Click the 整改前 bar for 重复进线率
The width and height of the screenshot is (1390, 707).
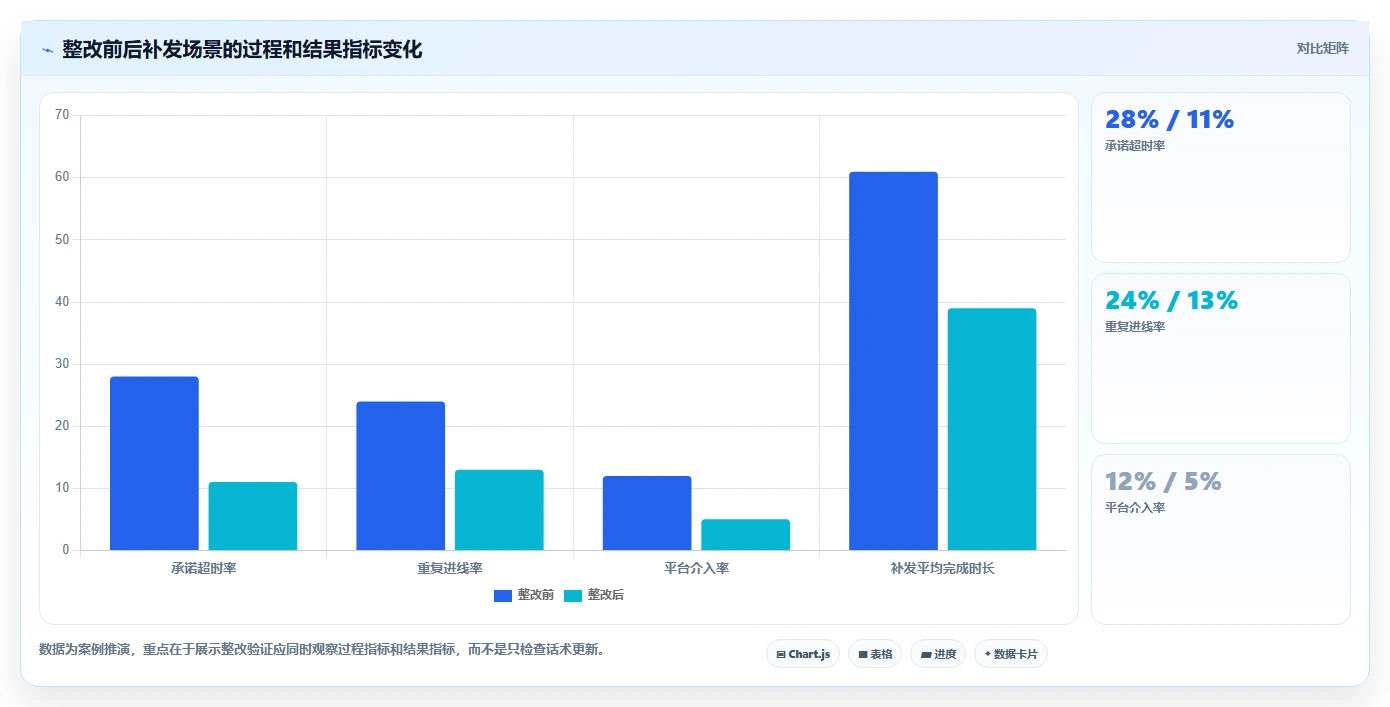(401, 476)
